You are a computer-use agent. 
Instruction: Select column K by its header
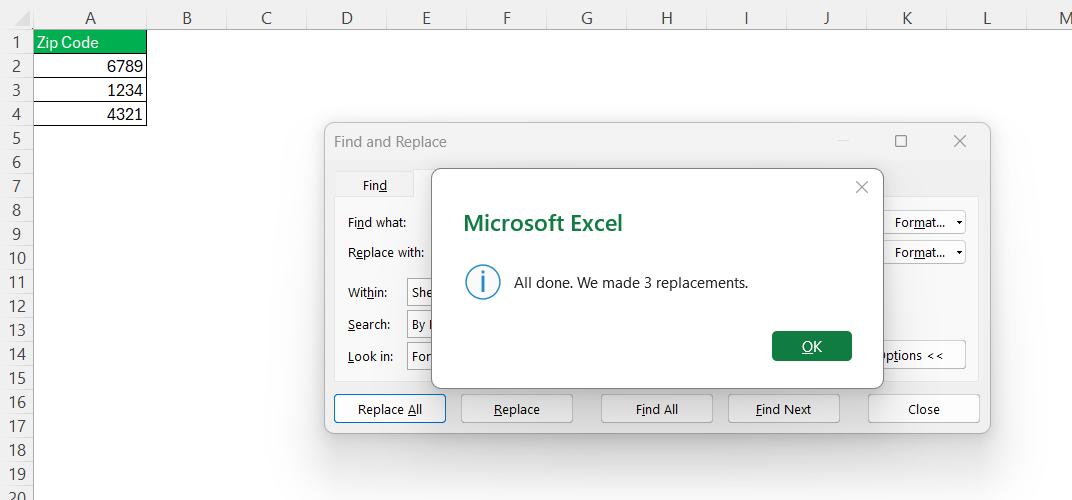(x=907, y=18)
